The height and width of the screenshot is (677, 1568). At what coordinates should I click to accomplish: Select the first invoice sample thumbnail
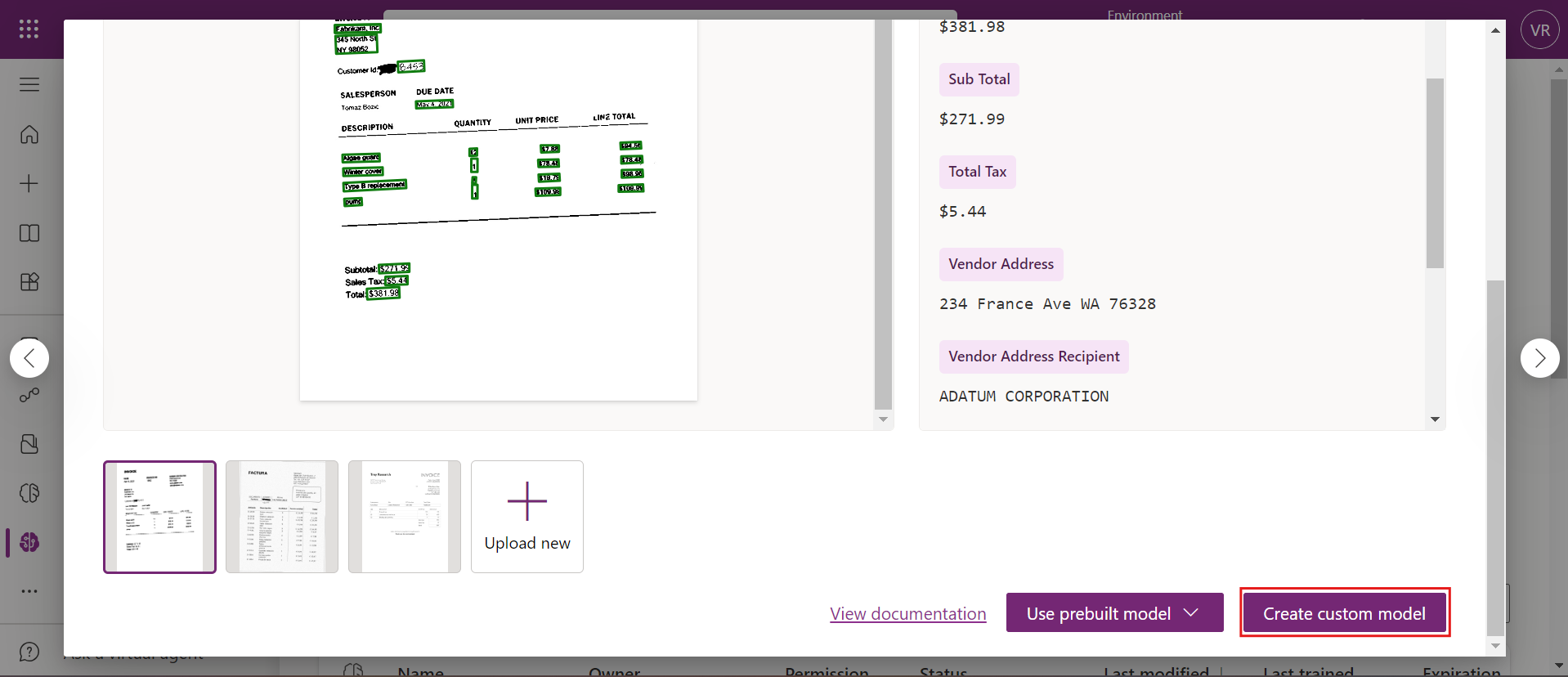160,517
